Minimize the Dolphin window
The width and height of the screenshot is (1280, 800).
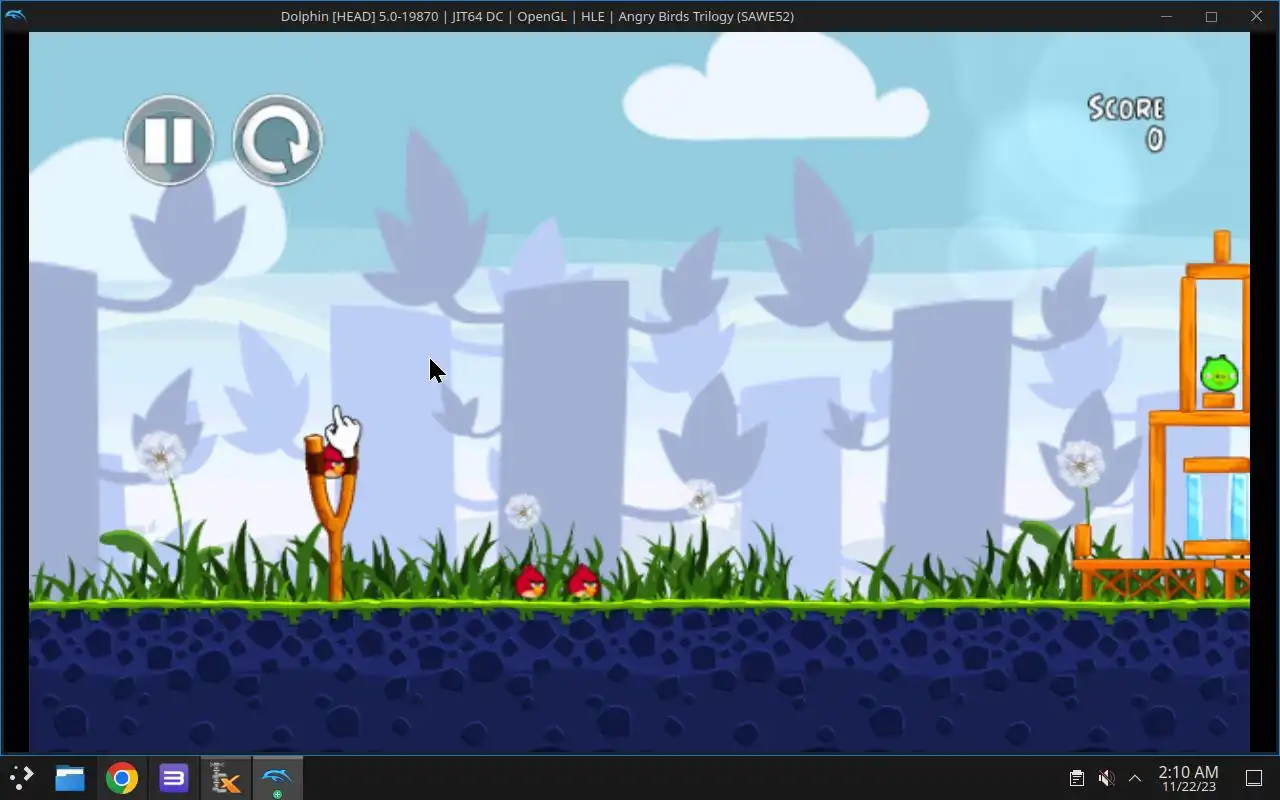(x=1166, y=16)
